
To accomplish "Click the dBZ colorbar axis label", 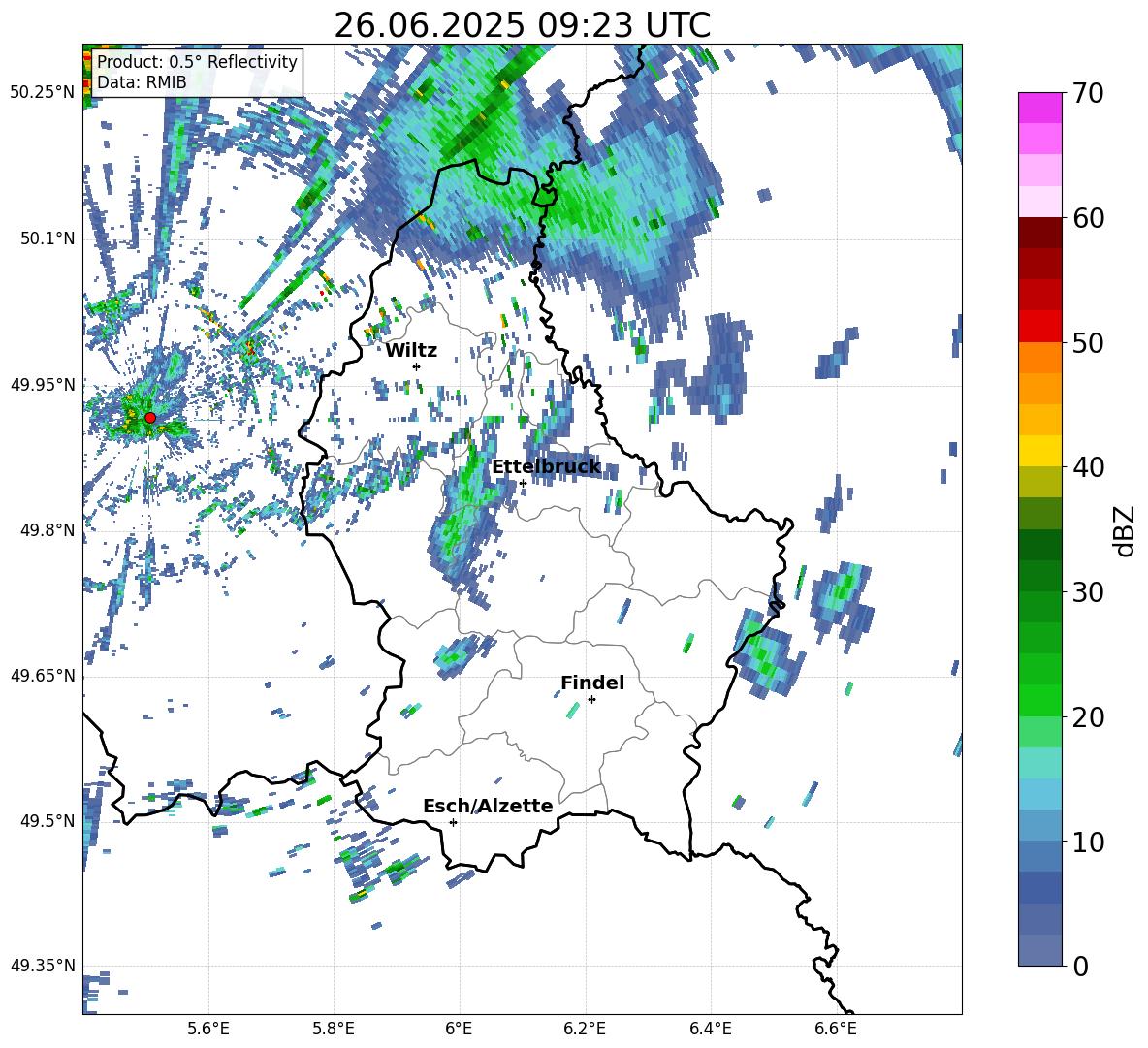I will tap(1126, 530).
